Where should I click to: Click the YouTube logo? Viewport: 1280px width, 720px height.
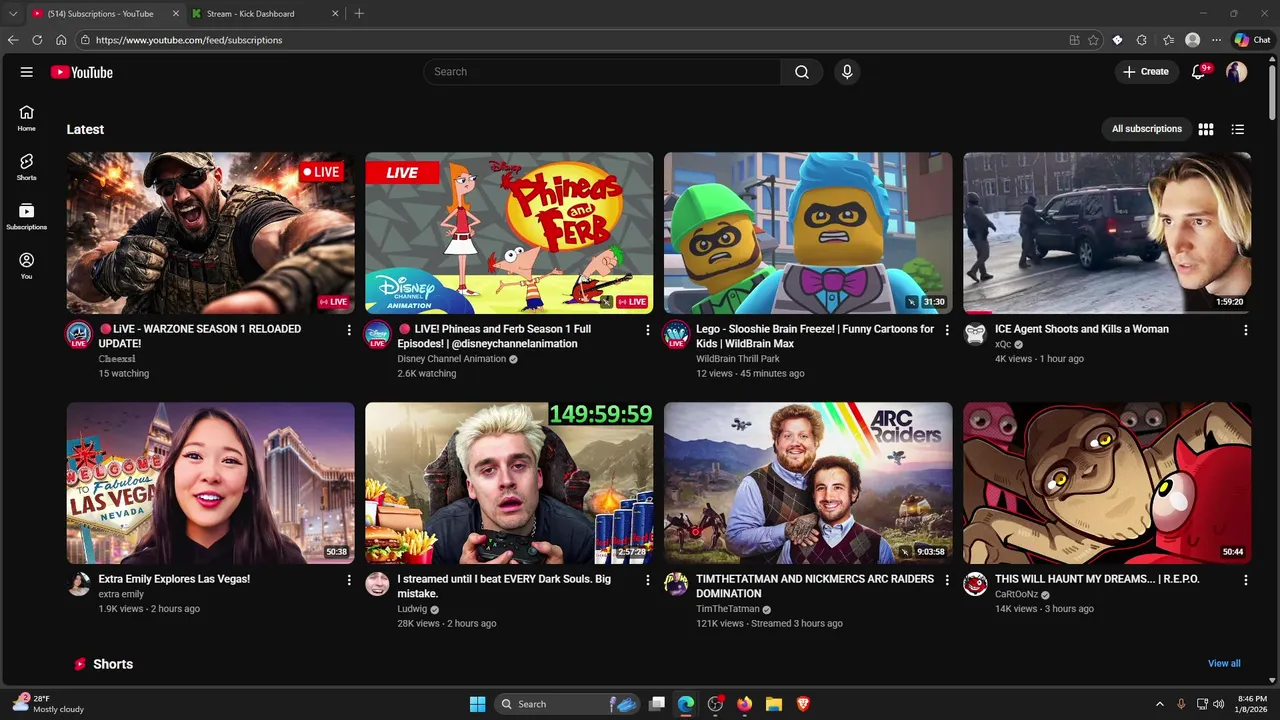82,72
